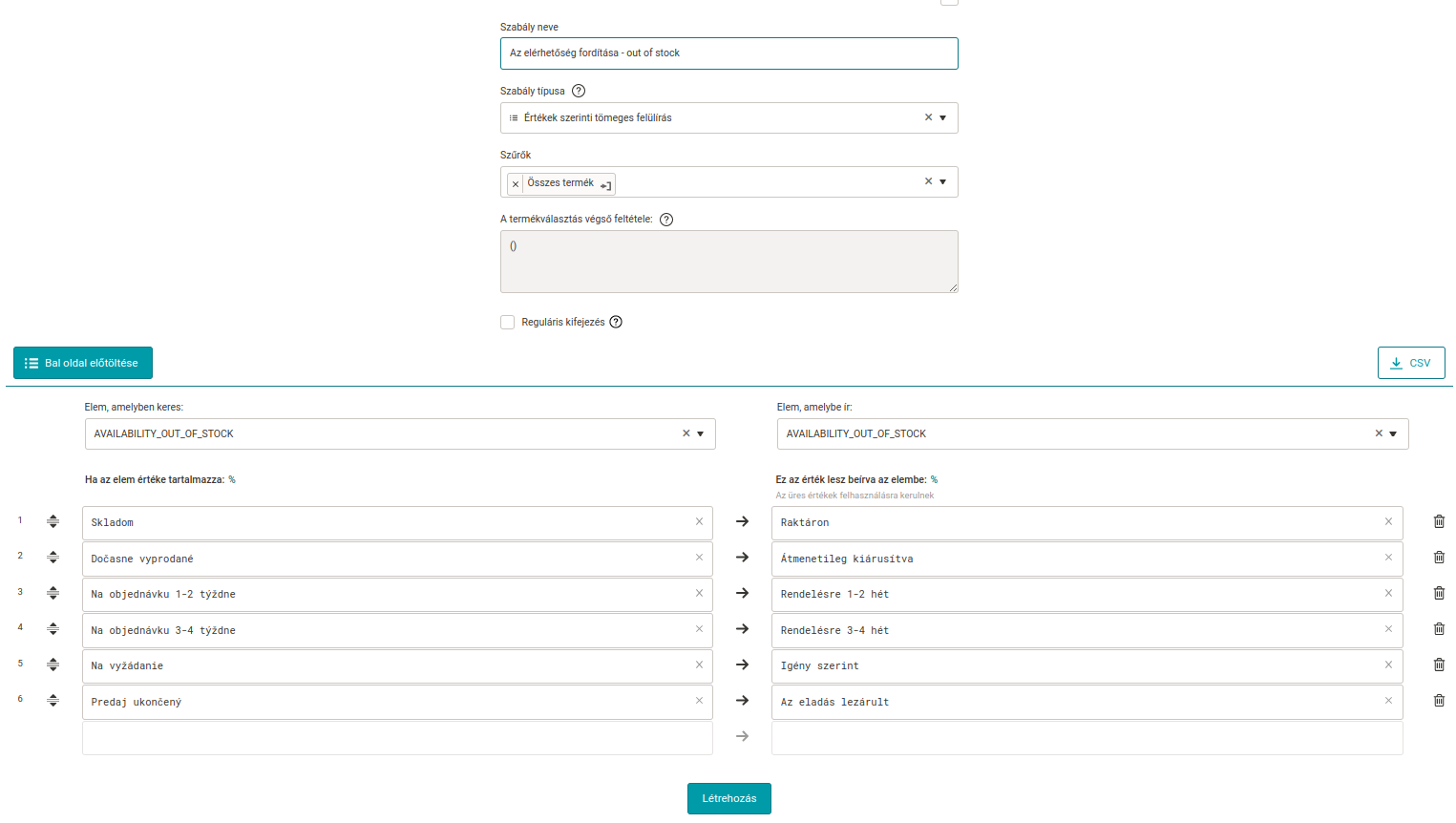Enable the Reguláris kifejezés checkbox
Screen dimensions: 1456x823
coord(508,323)
